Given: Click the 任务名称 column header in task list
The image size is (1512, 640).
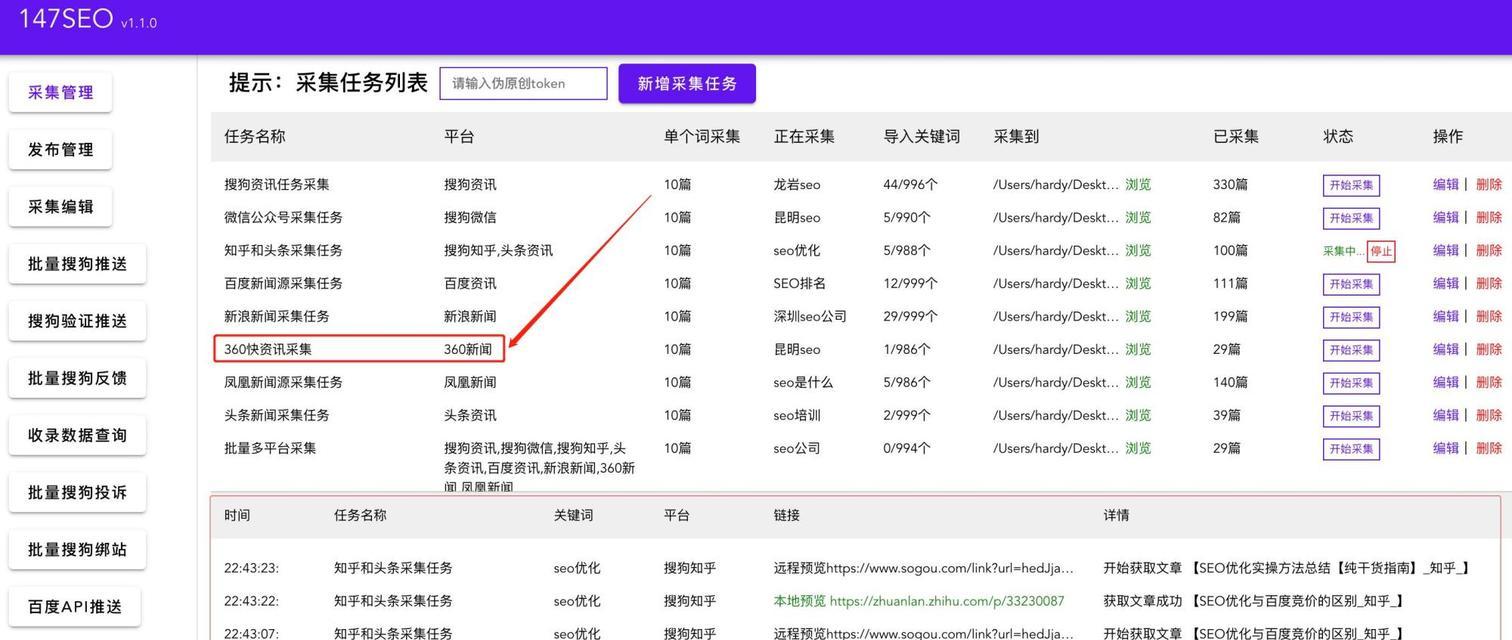Looking at the screenshot, I should [x=254, y=136].
